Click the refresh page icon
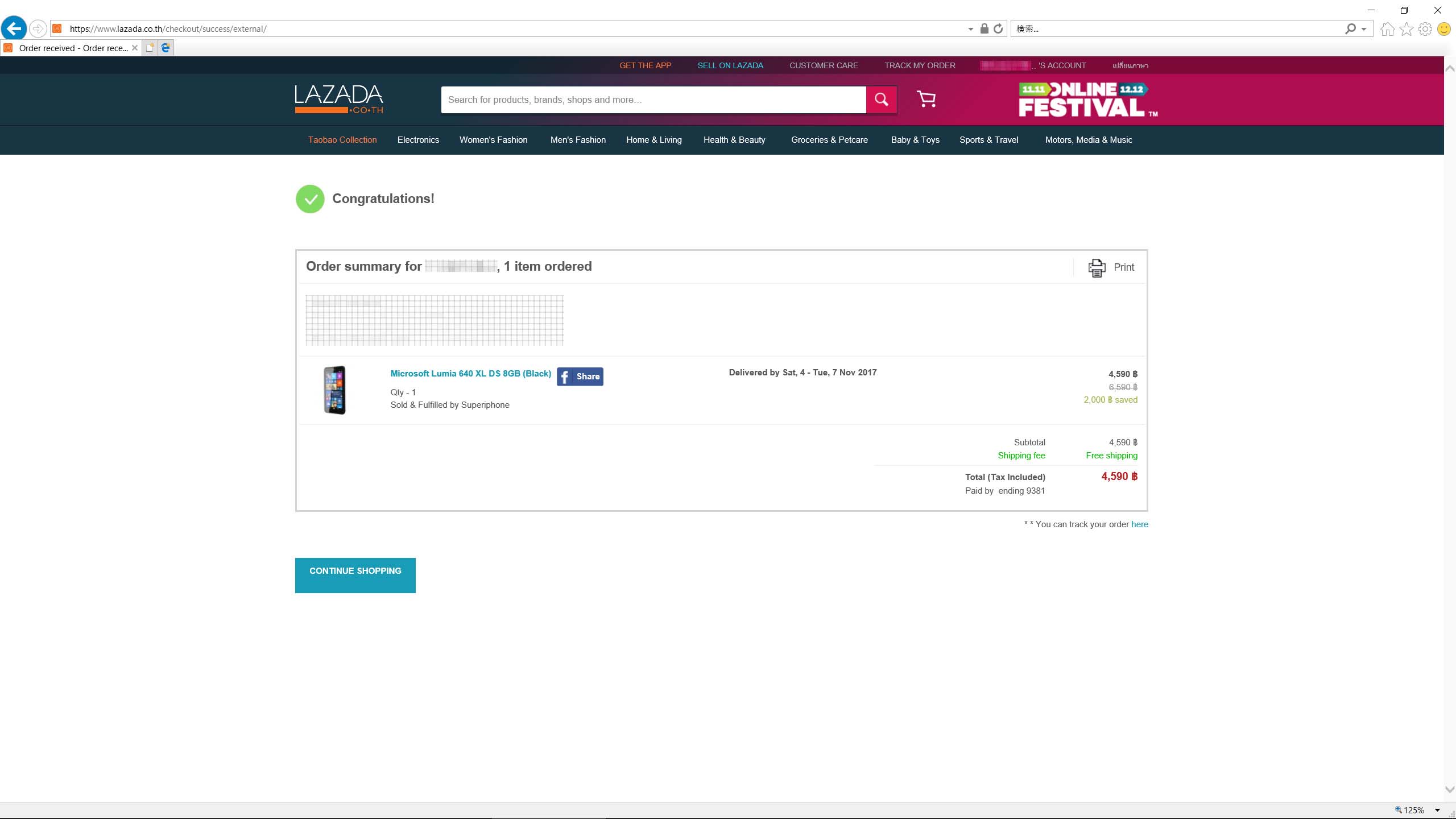The width and height of the screenshot is (1456, 819). pos(998,29)
